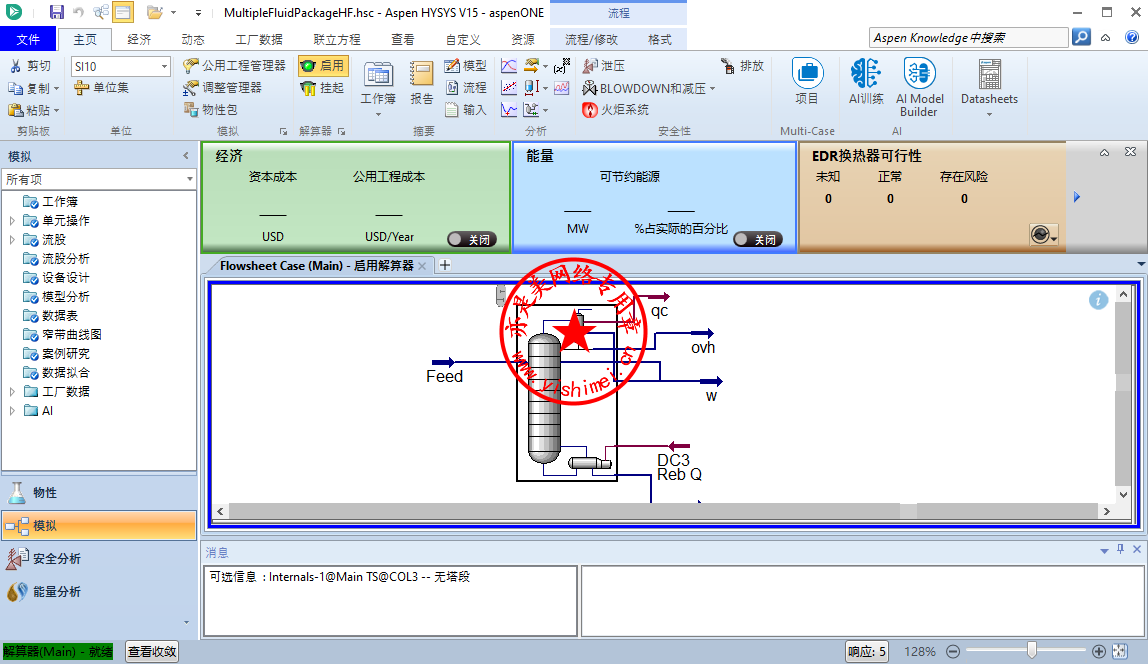Image resolution: width=1148 pixels, height=664 pixels.
Task: Select 案例研究 in the tree
Action: point(66,354)
